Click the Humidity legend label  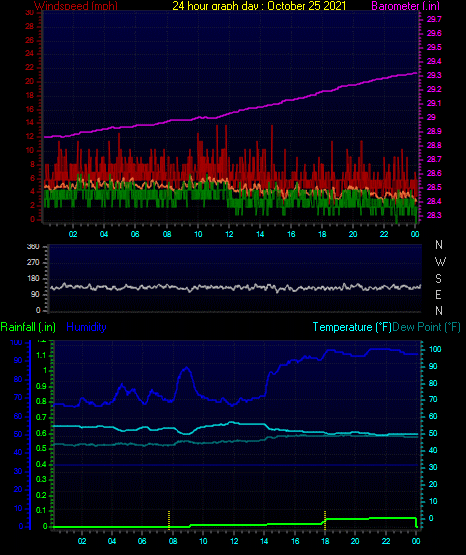coord(86,327)
